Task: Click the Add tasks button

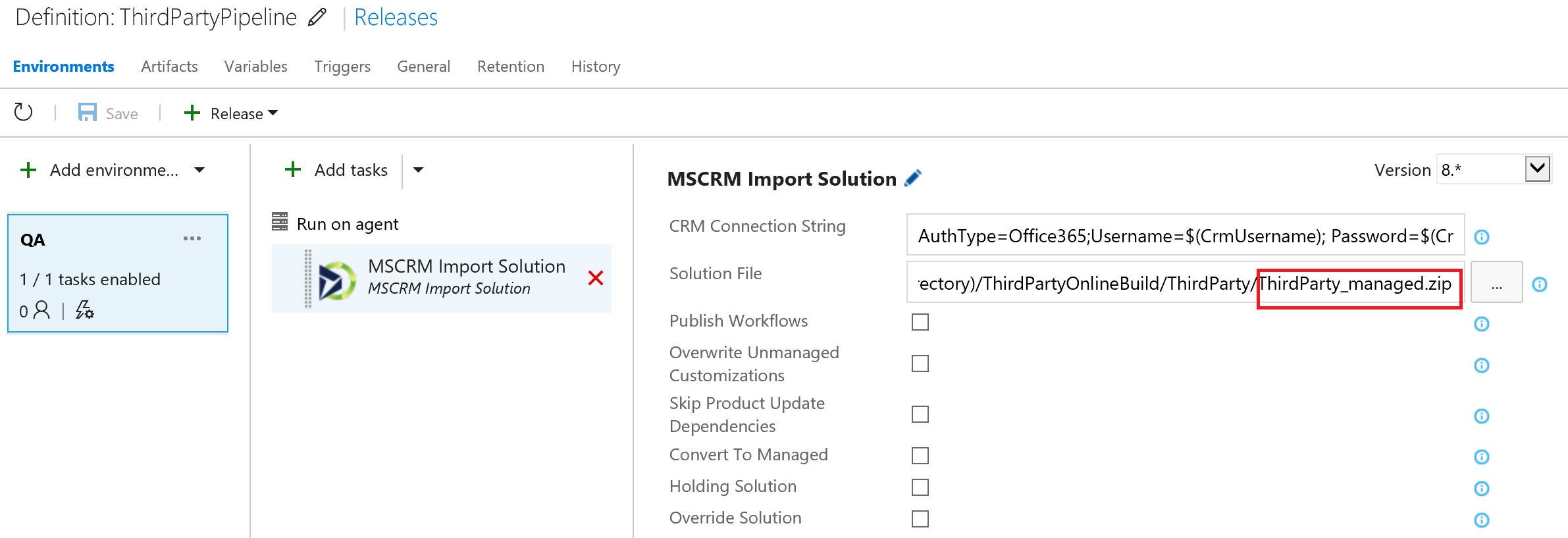Action: coord(336,170)
